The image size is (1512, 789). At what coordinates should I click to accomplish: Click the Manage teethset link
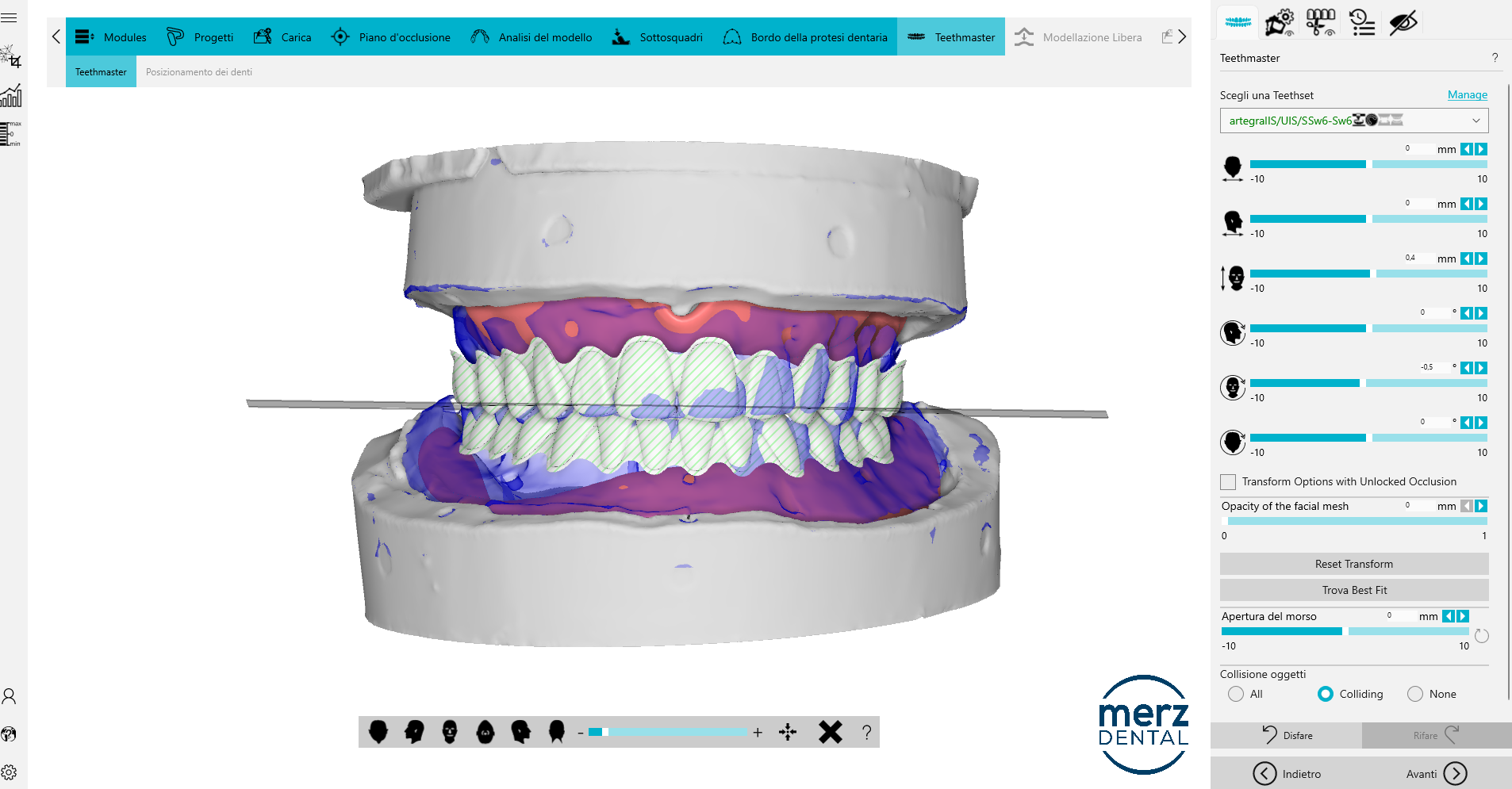(x=1467, y=95)
